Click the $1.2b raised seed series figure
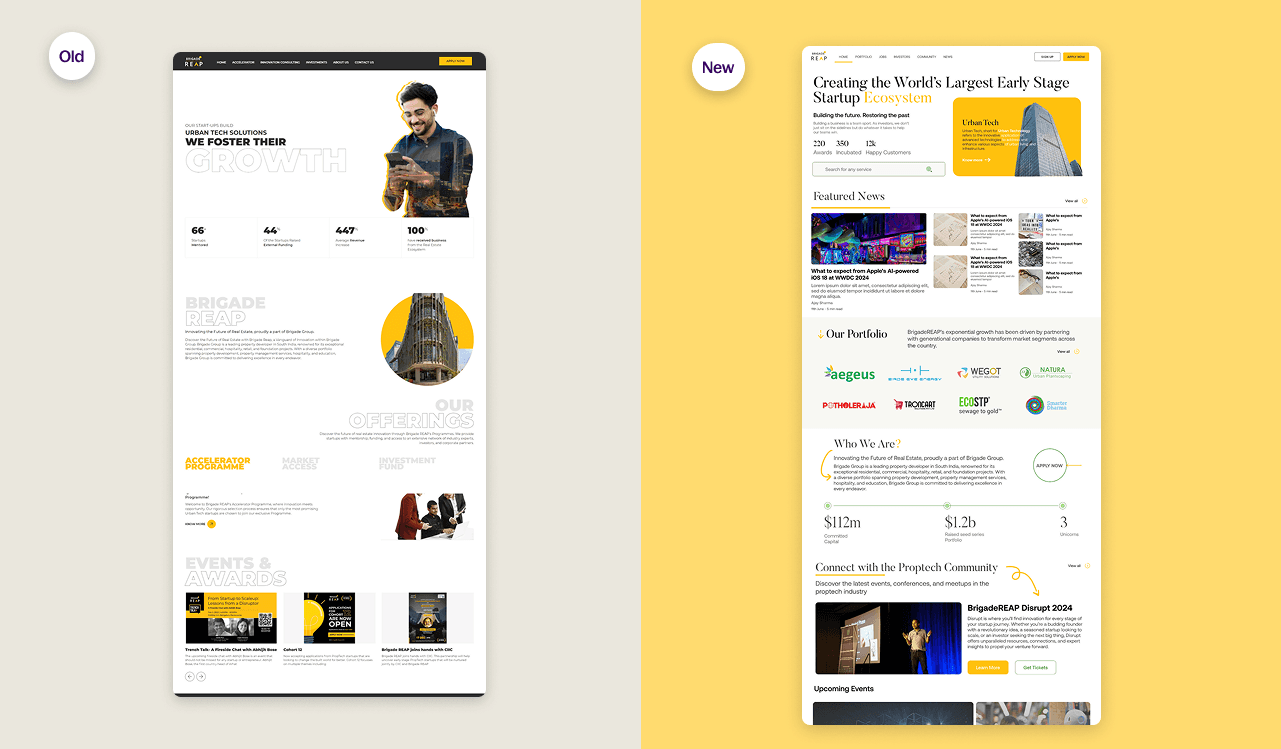1281x749 pixels. click(x=960, y=522)
